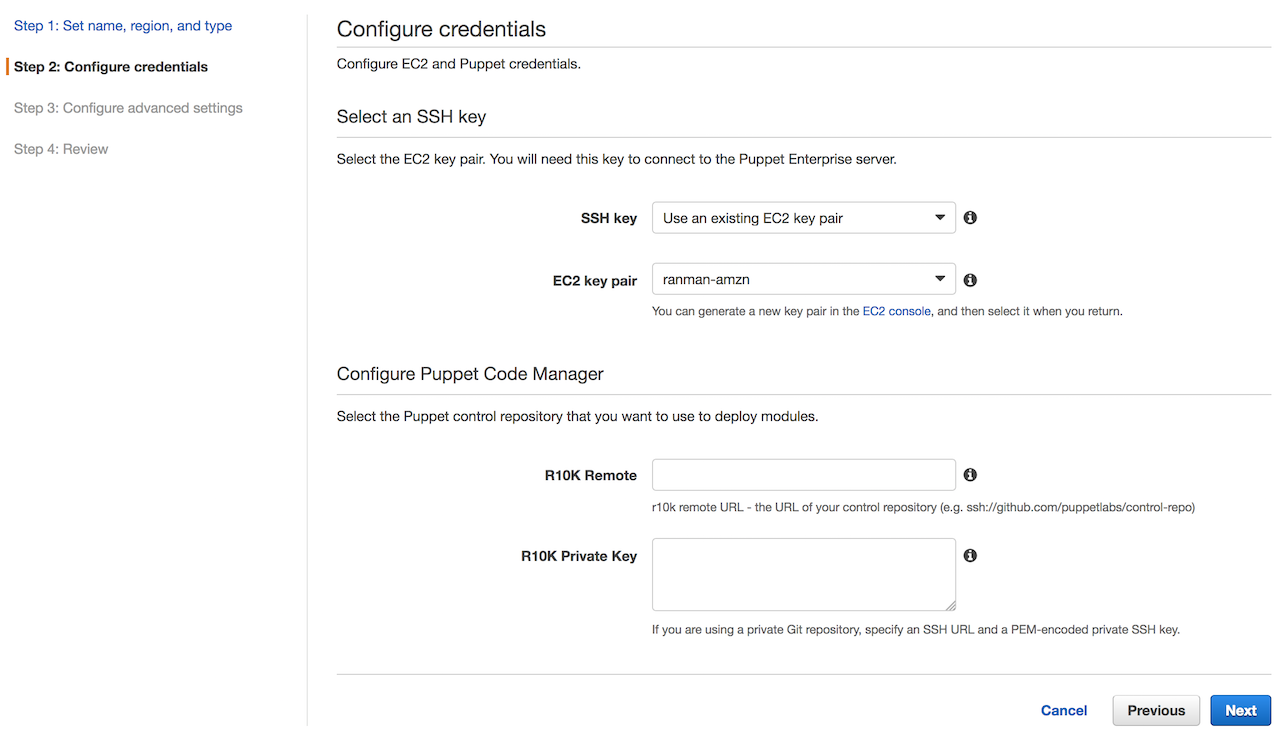Click the "R10K Private Key" field label
Image resolution: width=1280 pixels, height=732 pixels.
[x=579, y=556]
